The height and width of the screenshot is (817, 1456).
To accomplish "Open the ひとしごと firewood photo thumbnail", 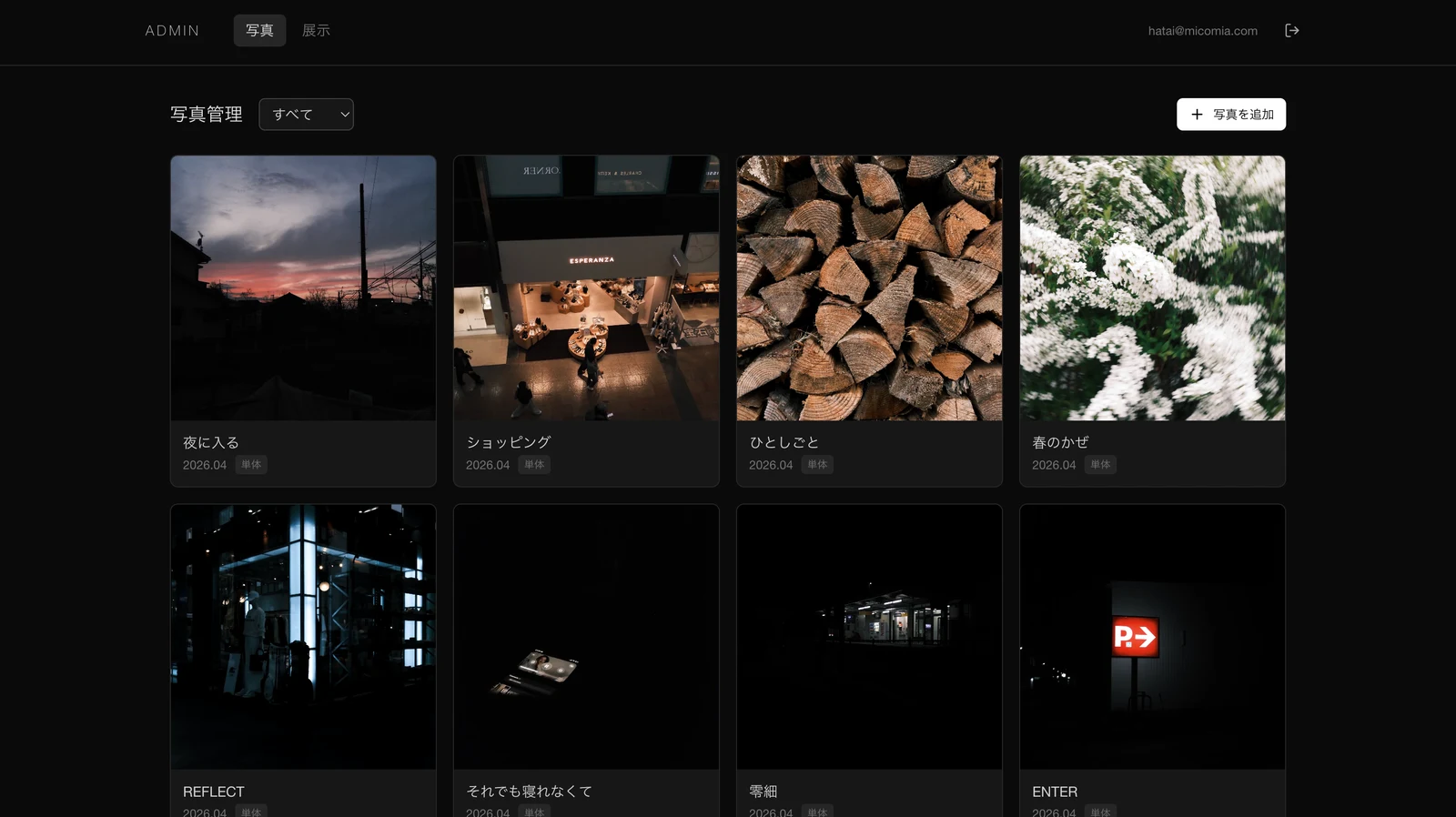I will 869,287.
